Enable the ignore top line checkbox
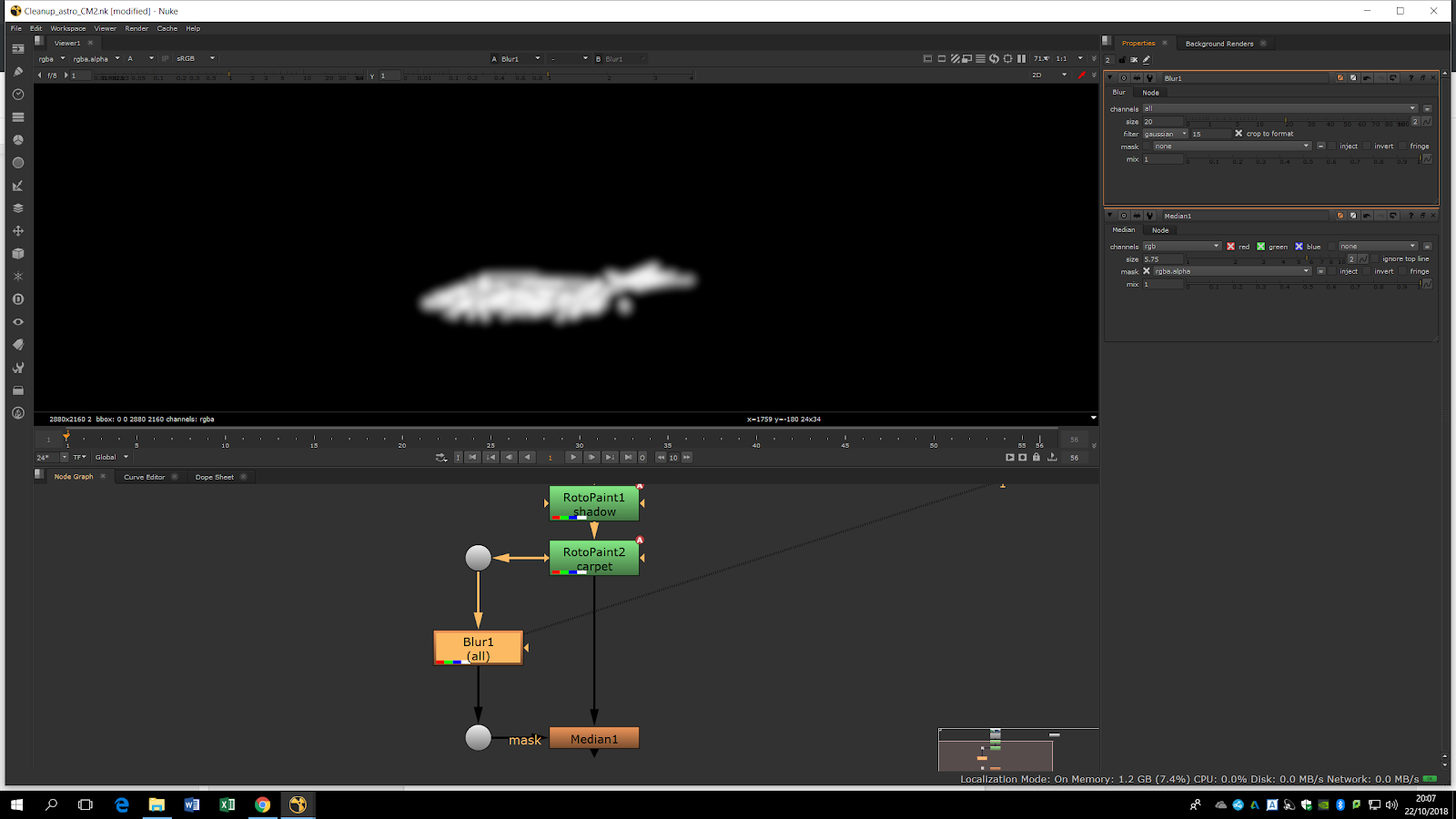This screenshot has width=1456, height=819. [1374, 259]
